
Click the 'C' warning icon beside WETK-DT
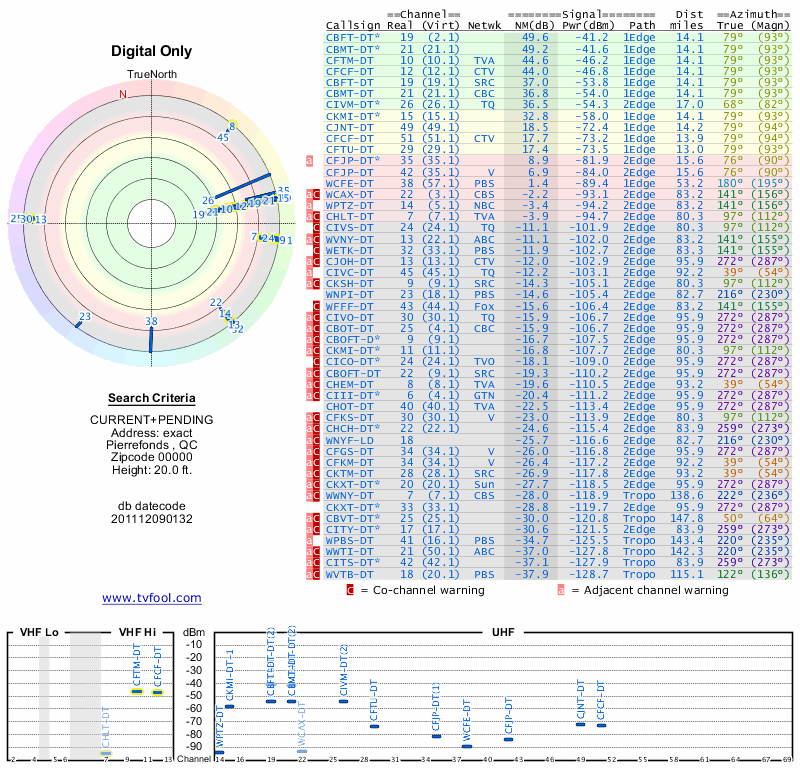pyautogui.click(x=316, y=250)
